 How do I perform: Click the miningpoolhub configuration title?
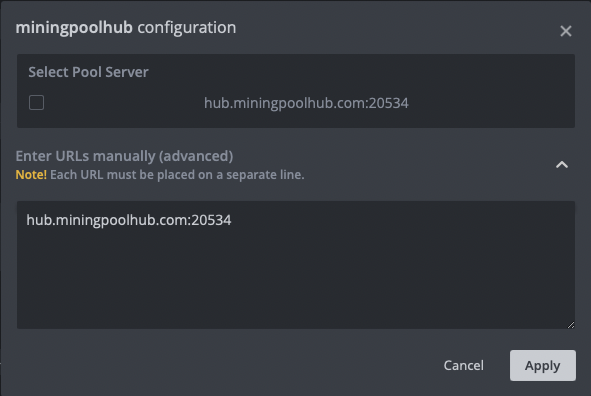(126, 28)
